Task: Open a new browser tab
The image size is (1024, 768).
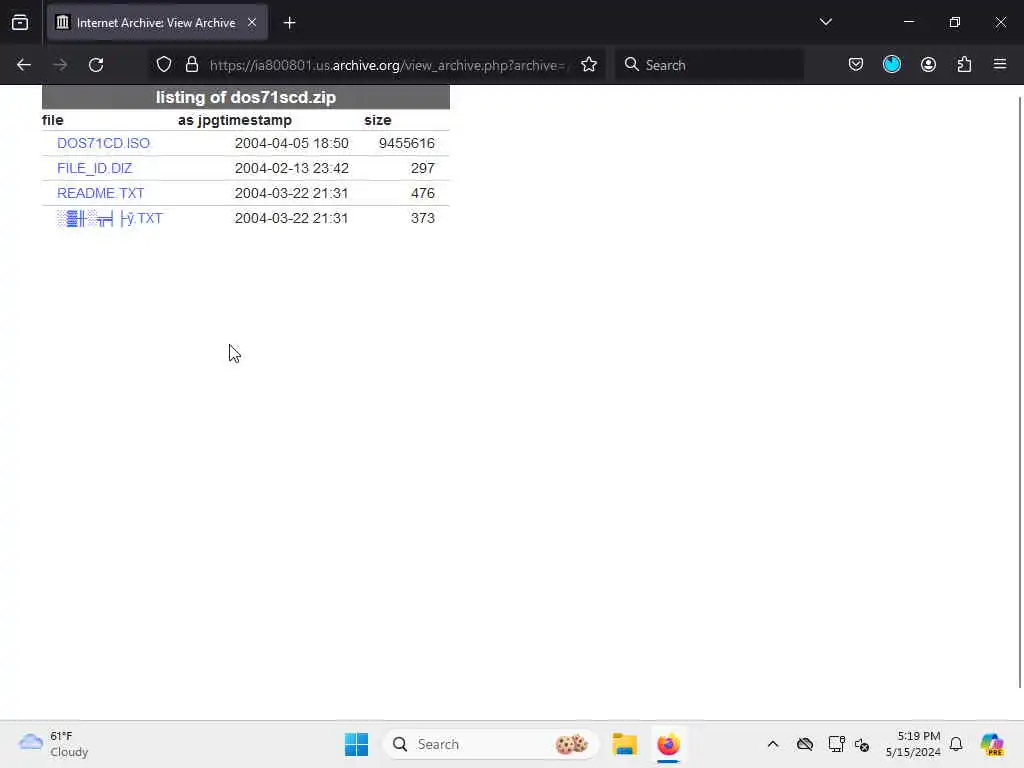Action: coord(289,23)
